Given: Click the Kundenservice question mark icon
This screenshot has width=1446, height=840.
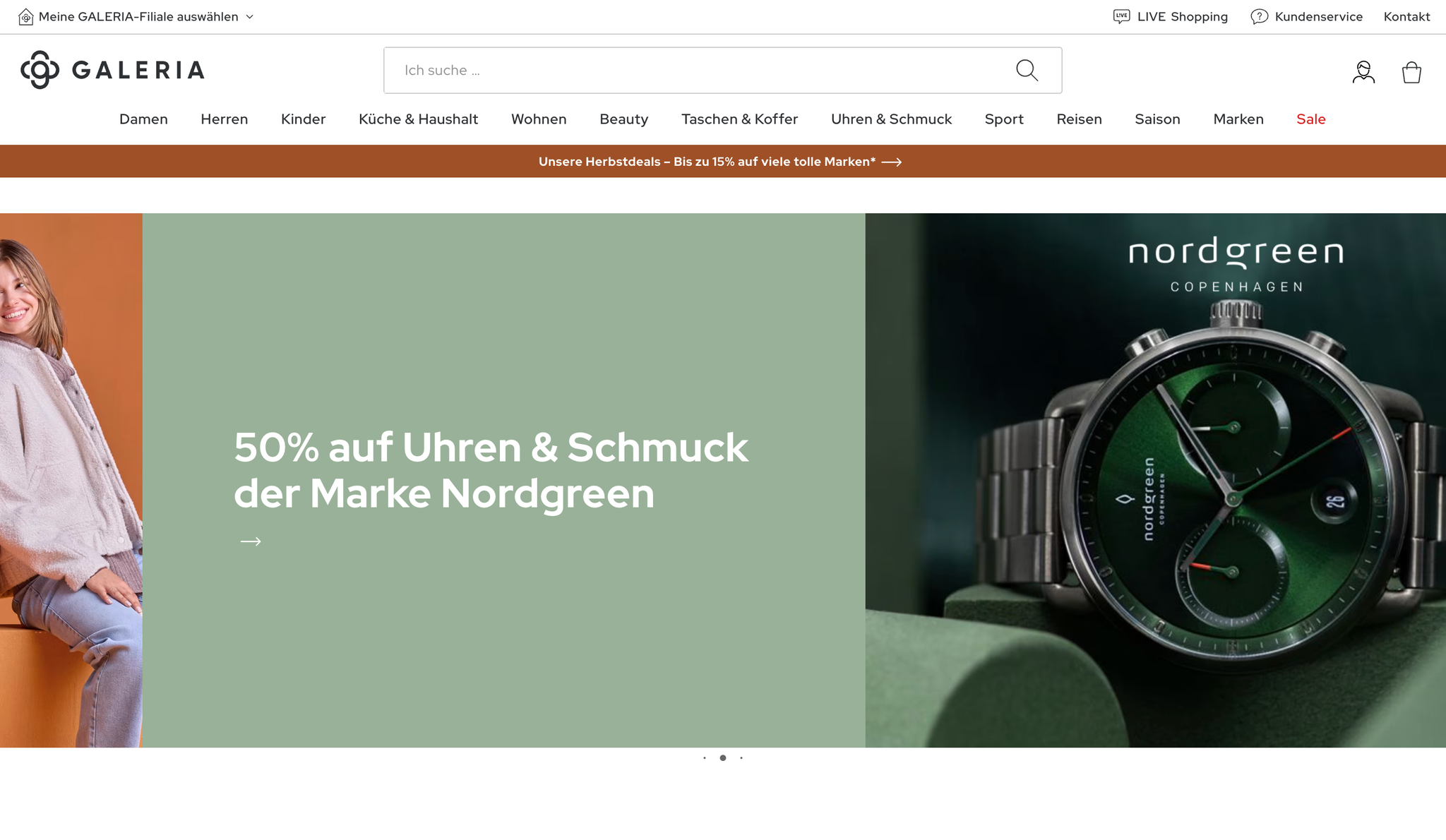Looking at the screenshot, I should coord(1259,16).
